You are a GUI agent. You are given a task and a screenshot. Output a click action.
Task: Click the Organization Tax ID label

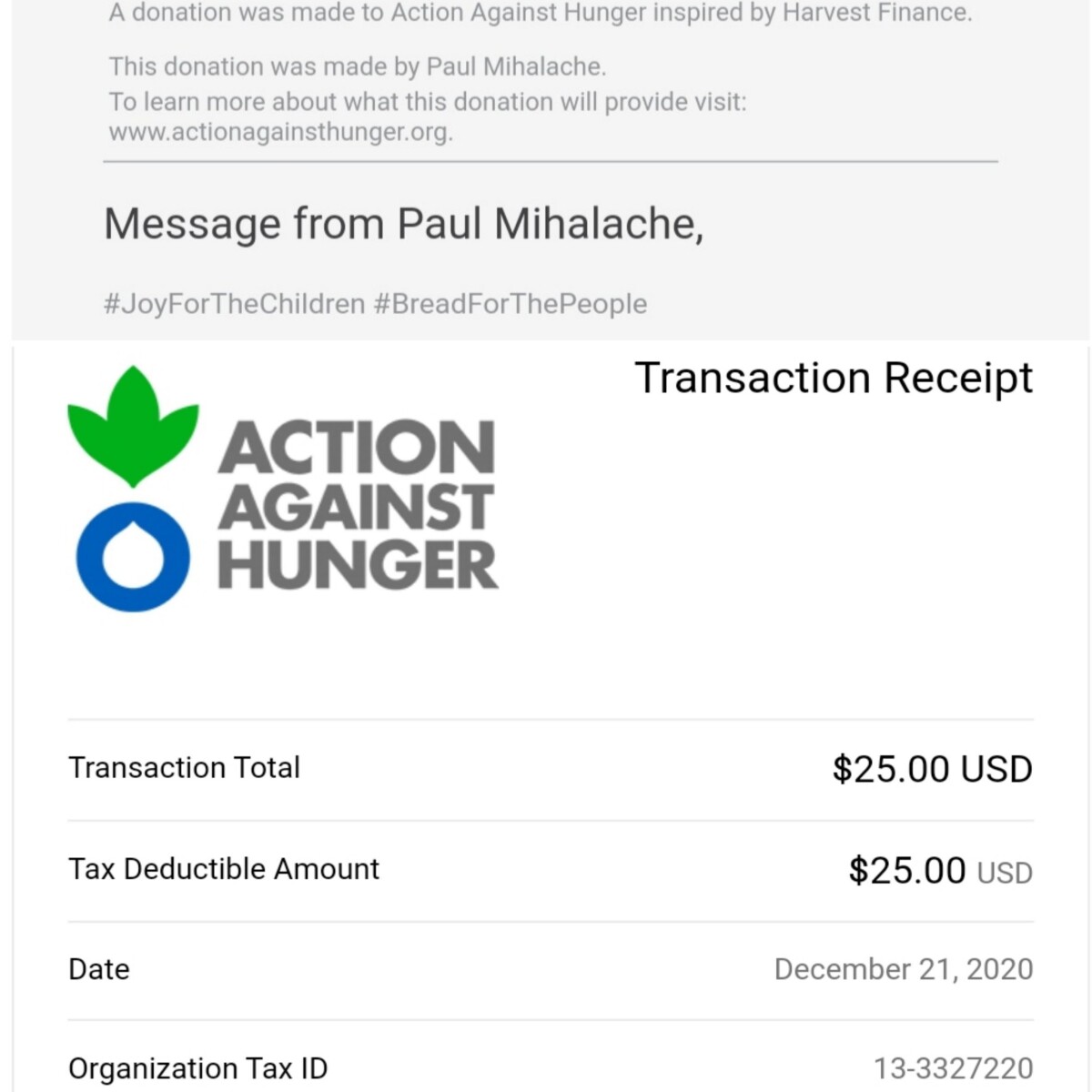click(x=198, y=1068)
